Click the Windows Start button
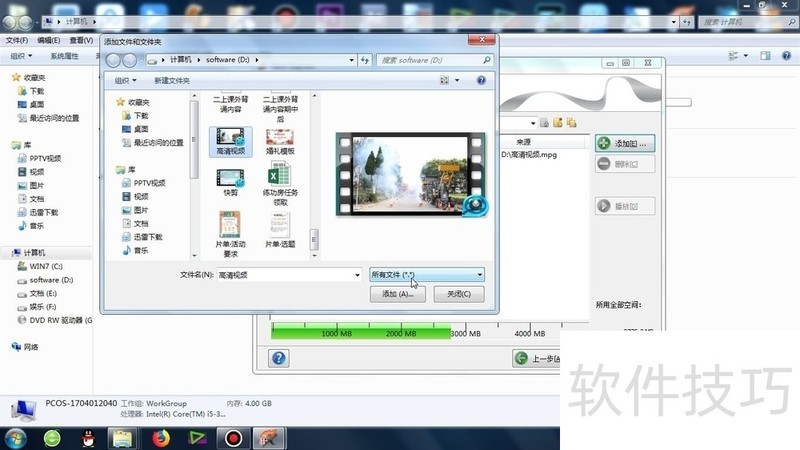Viewport: 800px width, 450px height. click(15, 437)
